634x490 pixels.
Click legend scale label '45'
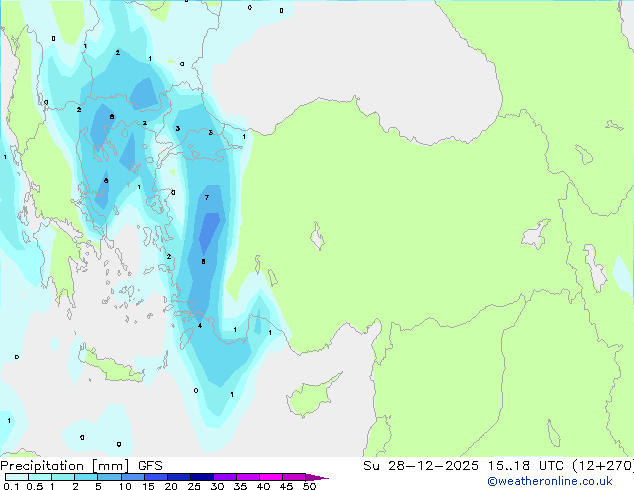coord(286,486)
